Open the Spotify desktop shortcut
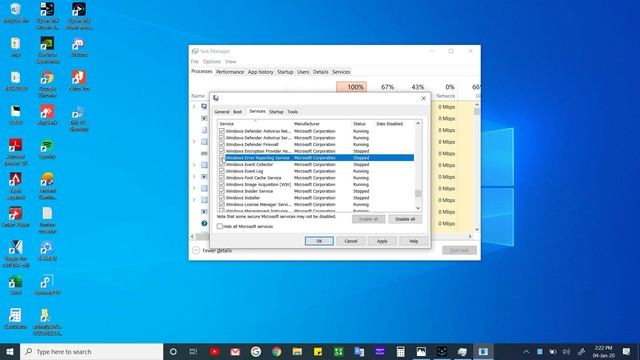Image resolution: width=640 pixels, height=360 pixels. coord(47,149)
